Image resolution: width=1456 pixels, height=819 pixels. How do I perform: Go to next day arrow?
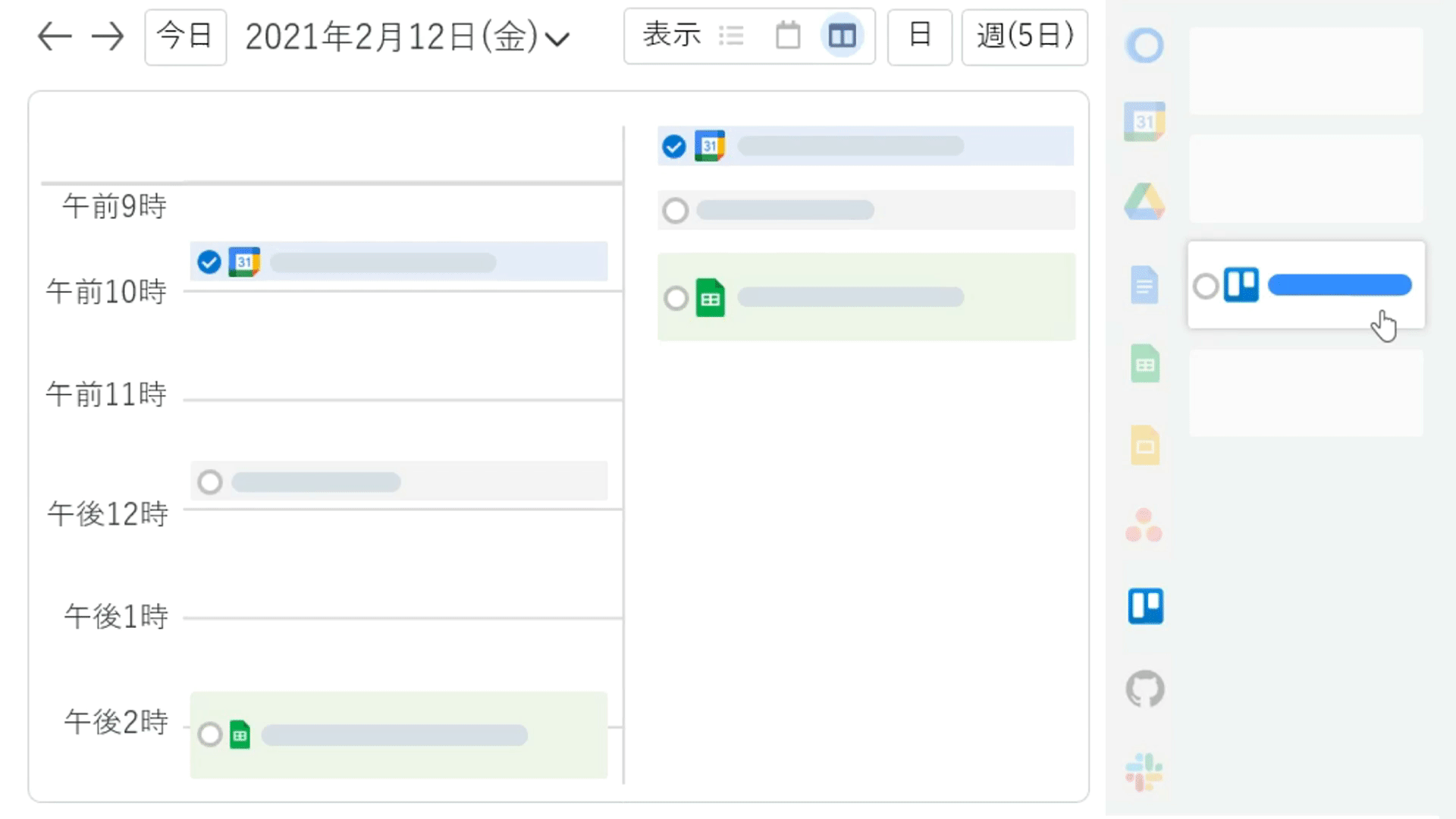pos(107,36)
